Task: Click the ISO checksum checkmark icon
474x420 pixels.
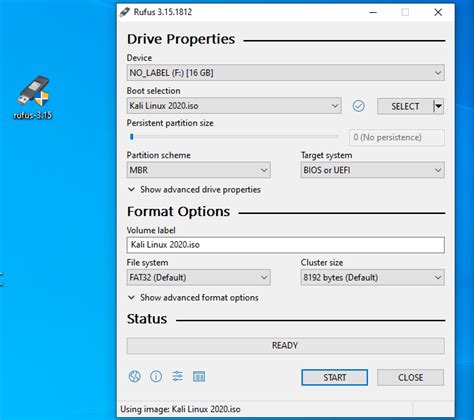Action: click(x=358, y=106)
